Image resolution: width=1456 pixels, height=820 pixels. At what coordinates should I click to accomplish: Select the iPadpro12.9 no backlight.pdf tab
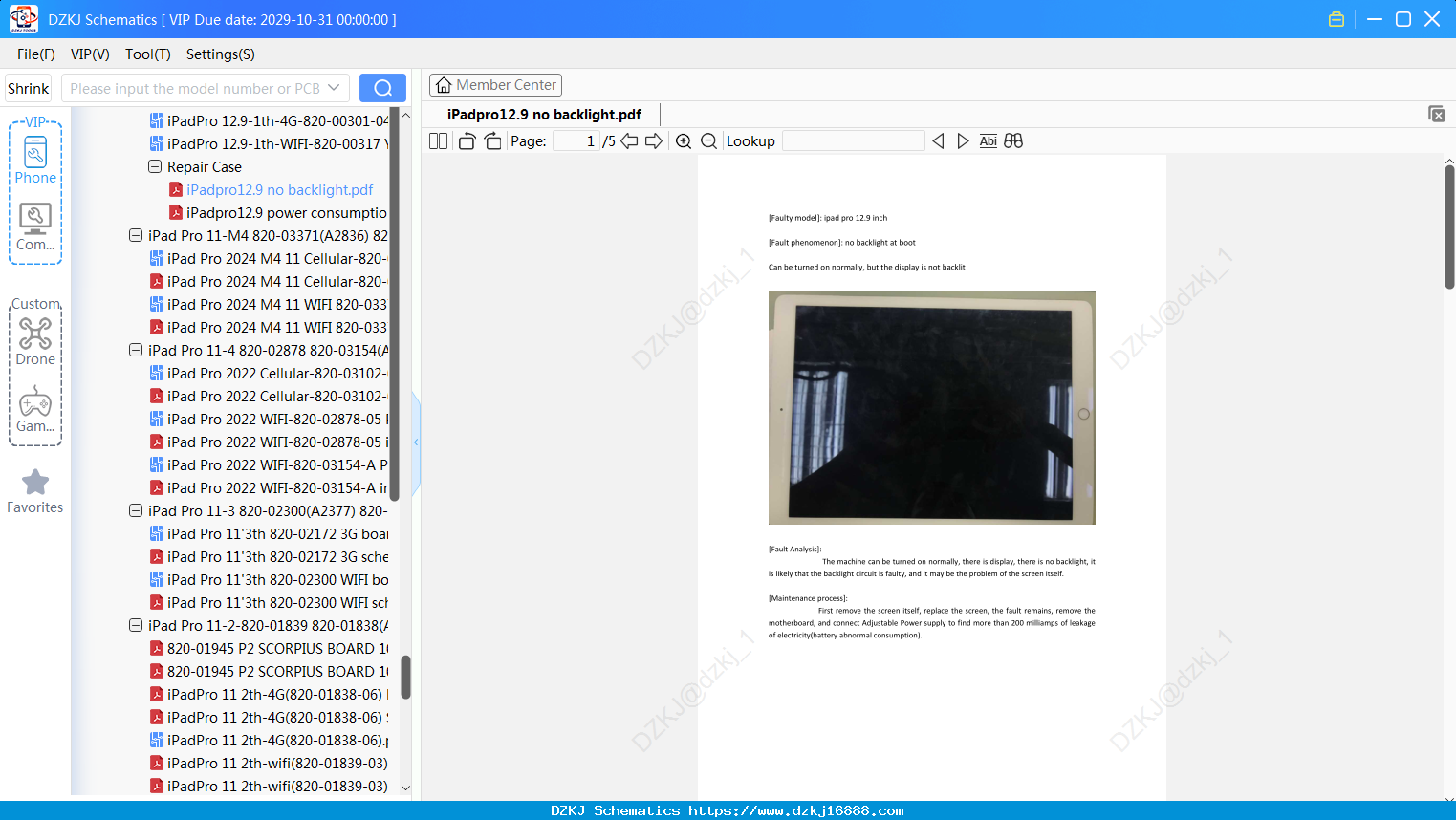pyautogui.click(x=544, y=115)
